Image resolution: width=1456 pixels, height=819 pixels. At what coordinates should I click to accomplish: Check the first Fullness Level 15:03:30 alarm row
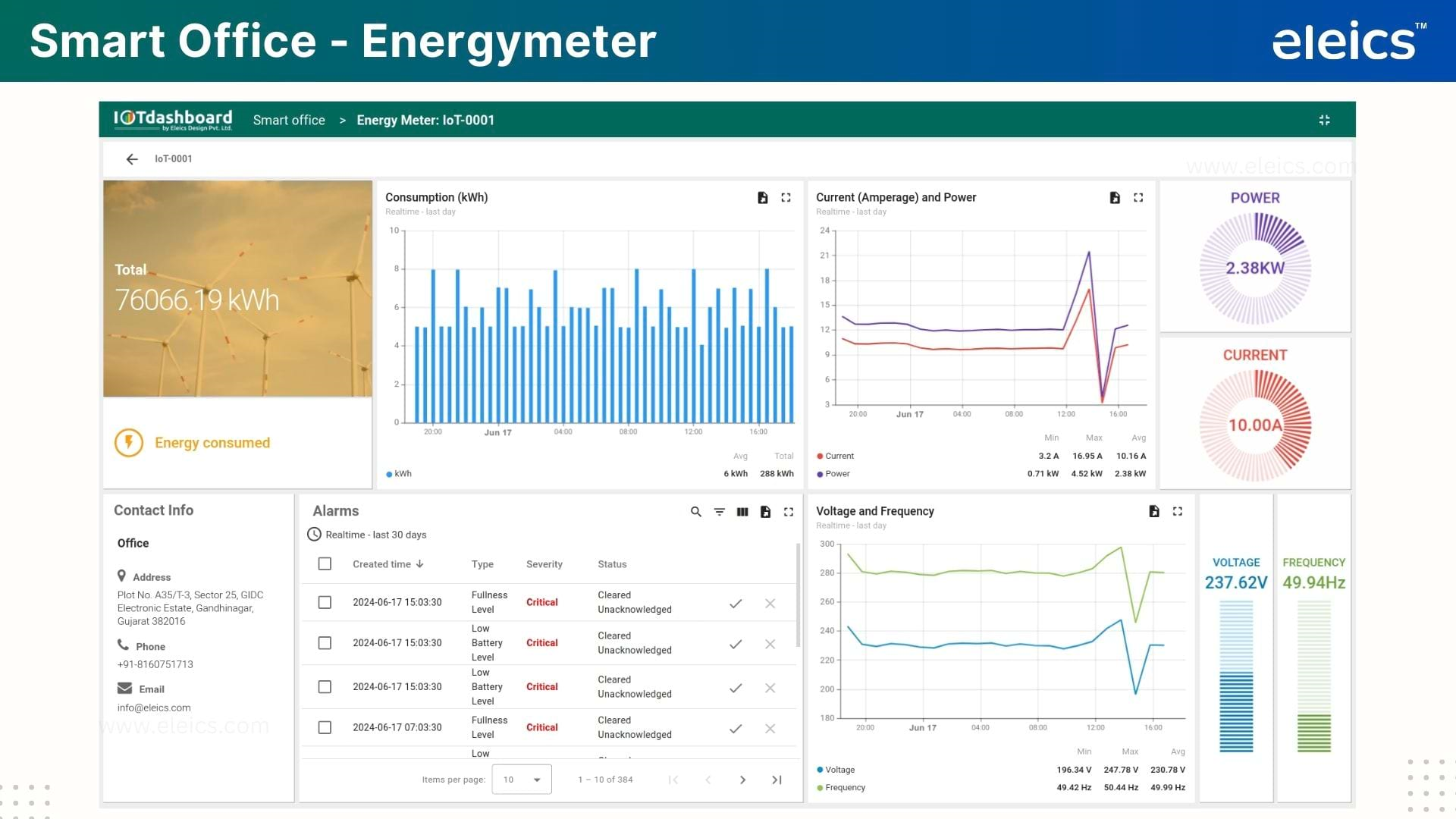click(325, 602)
